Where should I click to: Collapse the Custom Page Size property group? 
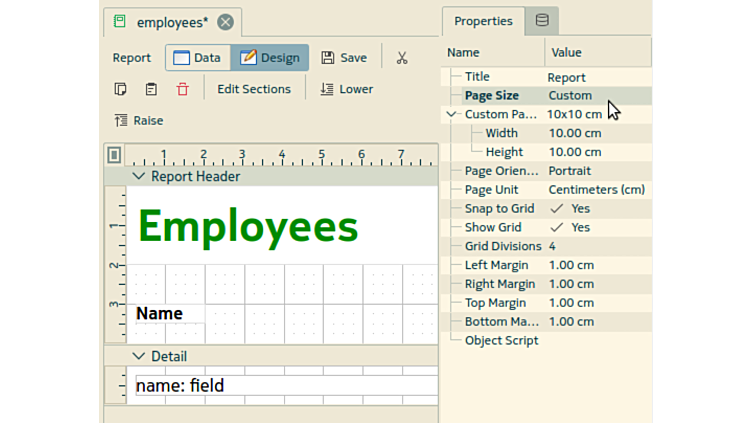(x=452, y=114)
